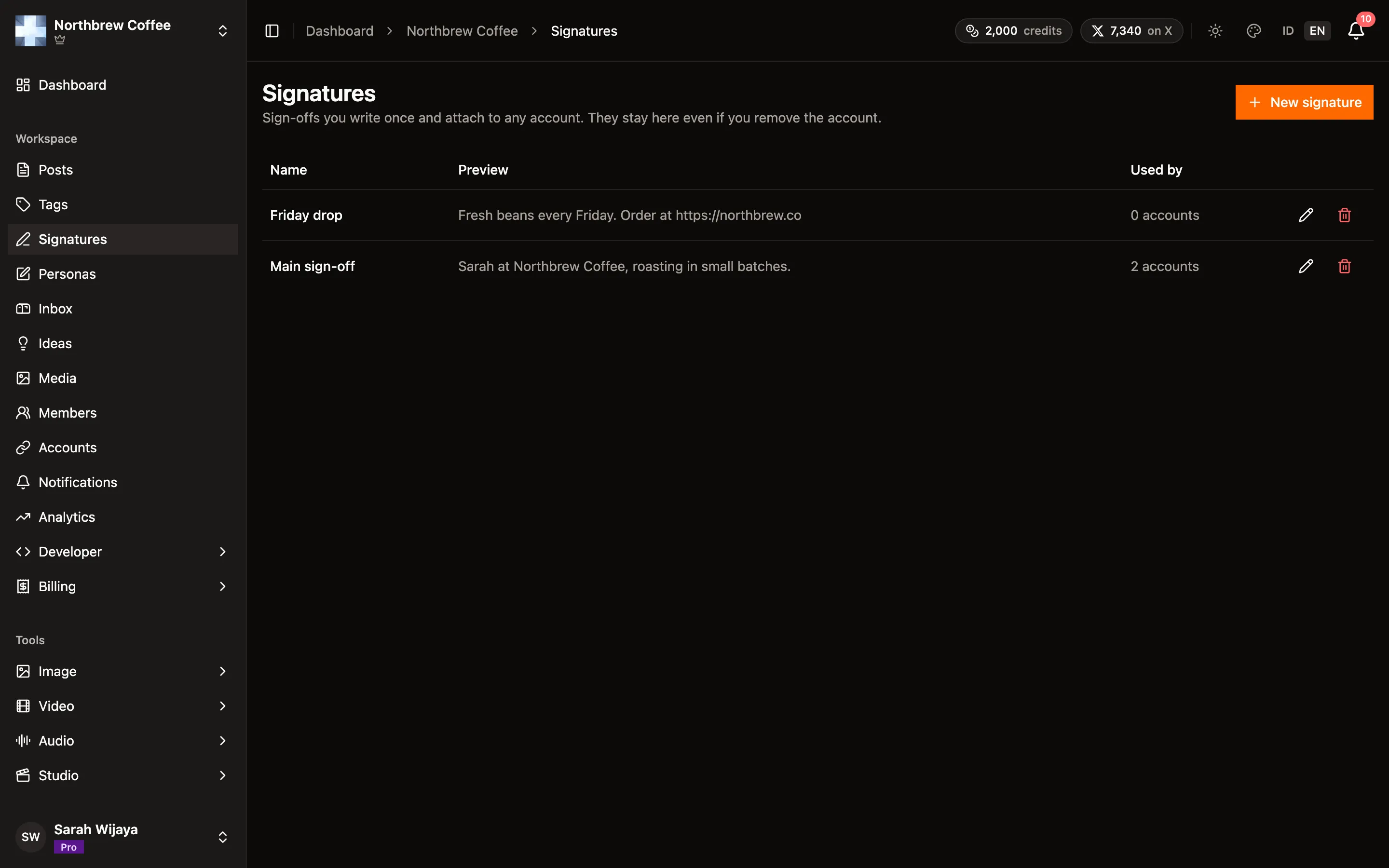Click the Dashboard icon in sidebar
The image size is (1389, 868).
click(23, 85)
